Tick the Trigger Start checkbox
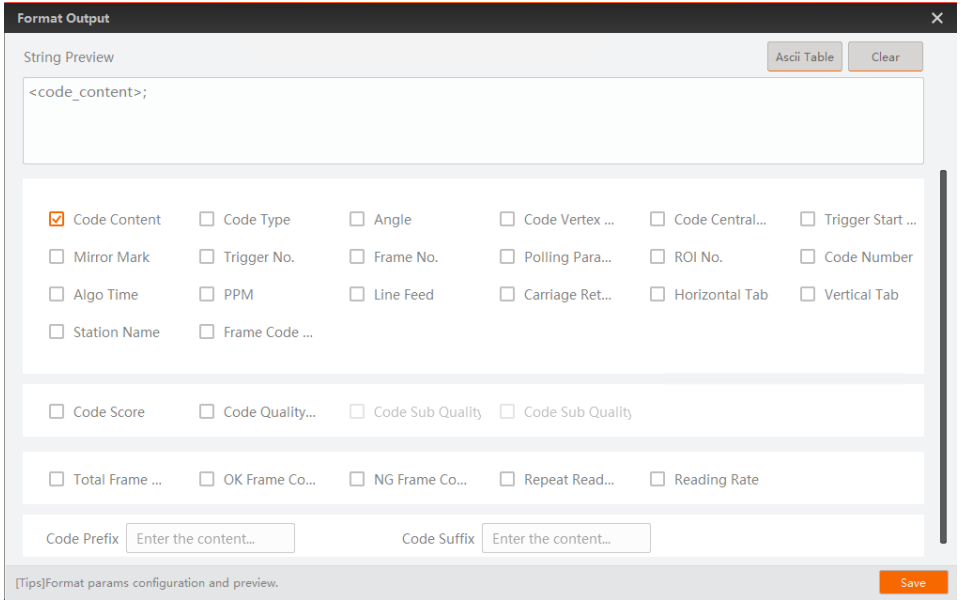 pyautogui.click(x=808, y=219)
